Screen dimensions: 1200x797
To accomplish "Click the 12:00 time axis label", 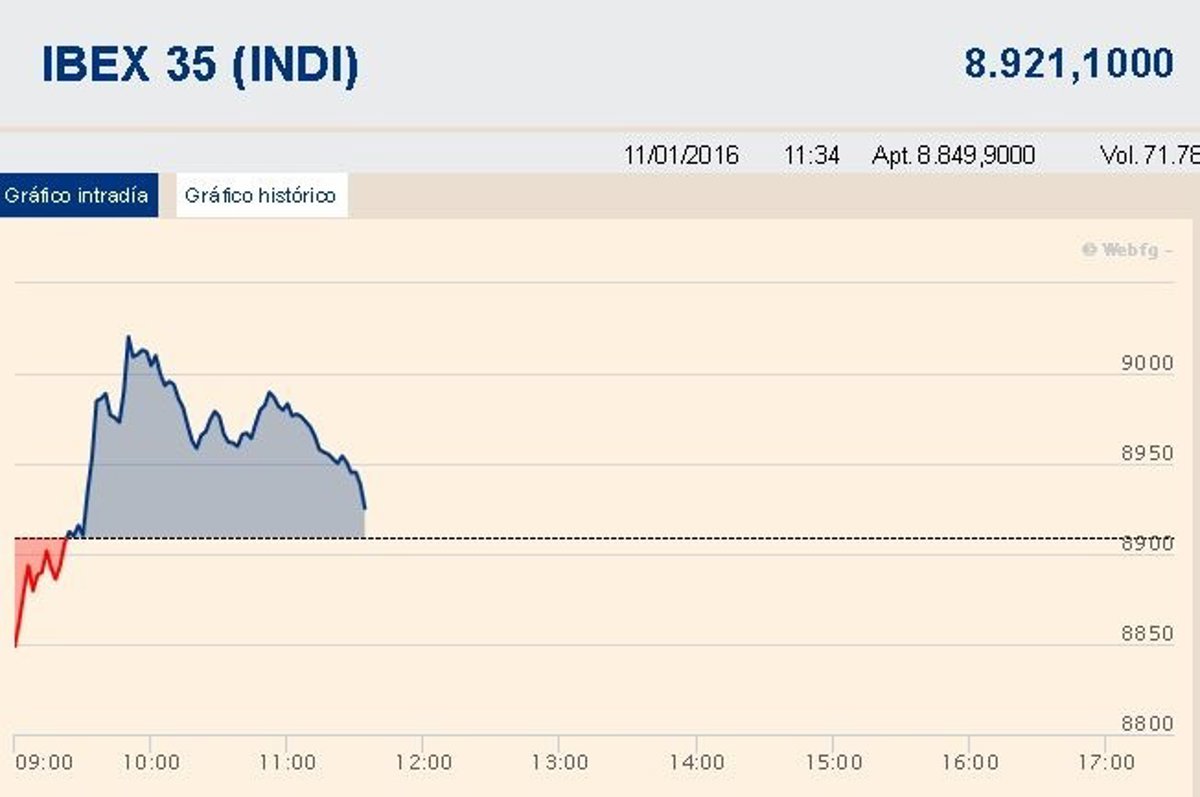I will coord(423,762).
